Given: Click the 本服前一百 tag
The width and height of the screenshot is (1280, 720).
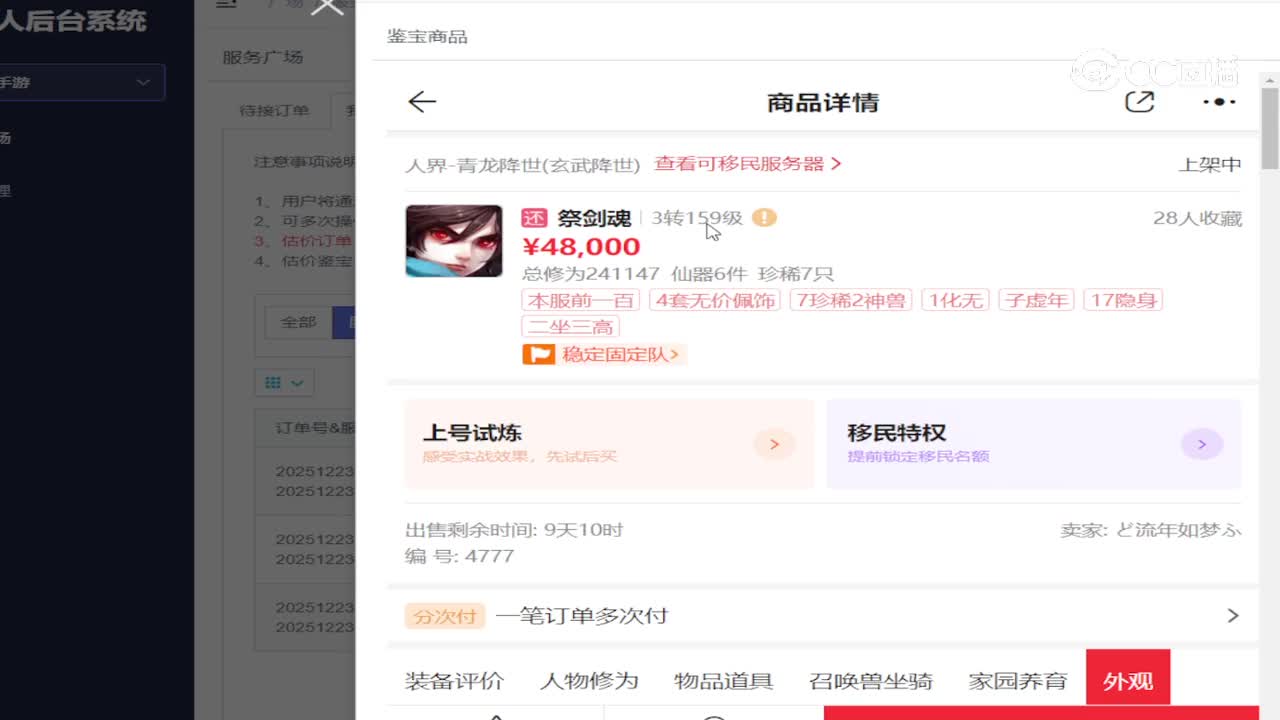Looking at the screenshot, I should pyautogui.click(x=580, y=299).
